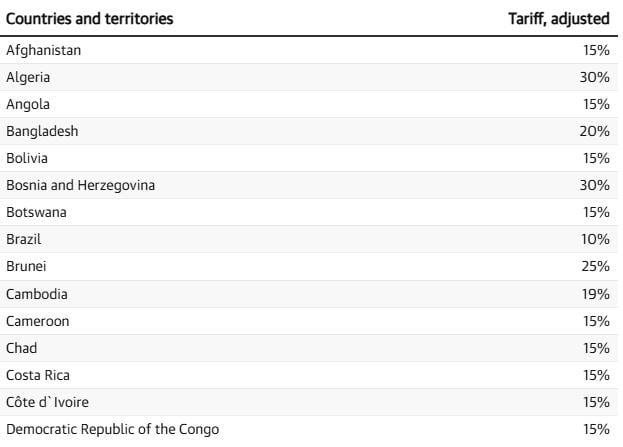
Task: Click Chad in the country column
Action: click(x=22, y=348)
